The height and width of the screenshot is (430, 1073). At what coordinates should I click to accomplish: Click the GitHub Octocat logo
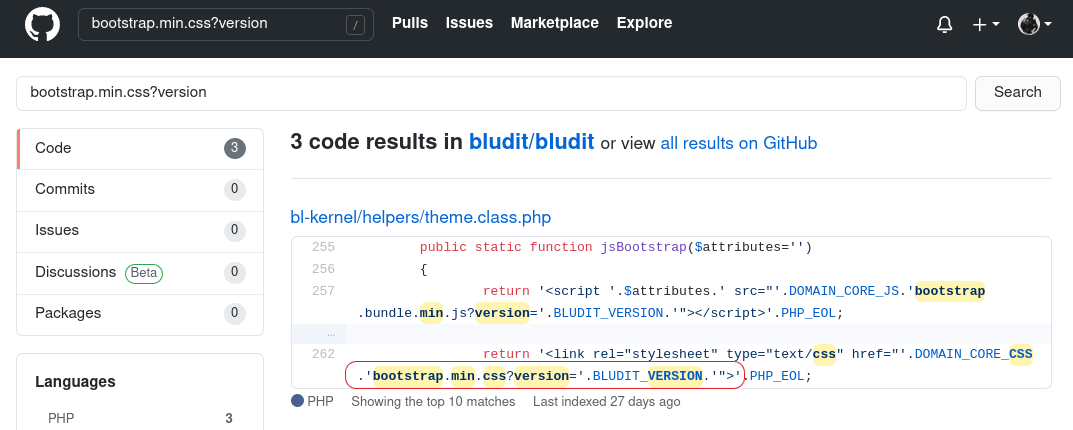coord(42,24)
